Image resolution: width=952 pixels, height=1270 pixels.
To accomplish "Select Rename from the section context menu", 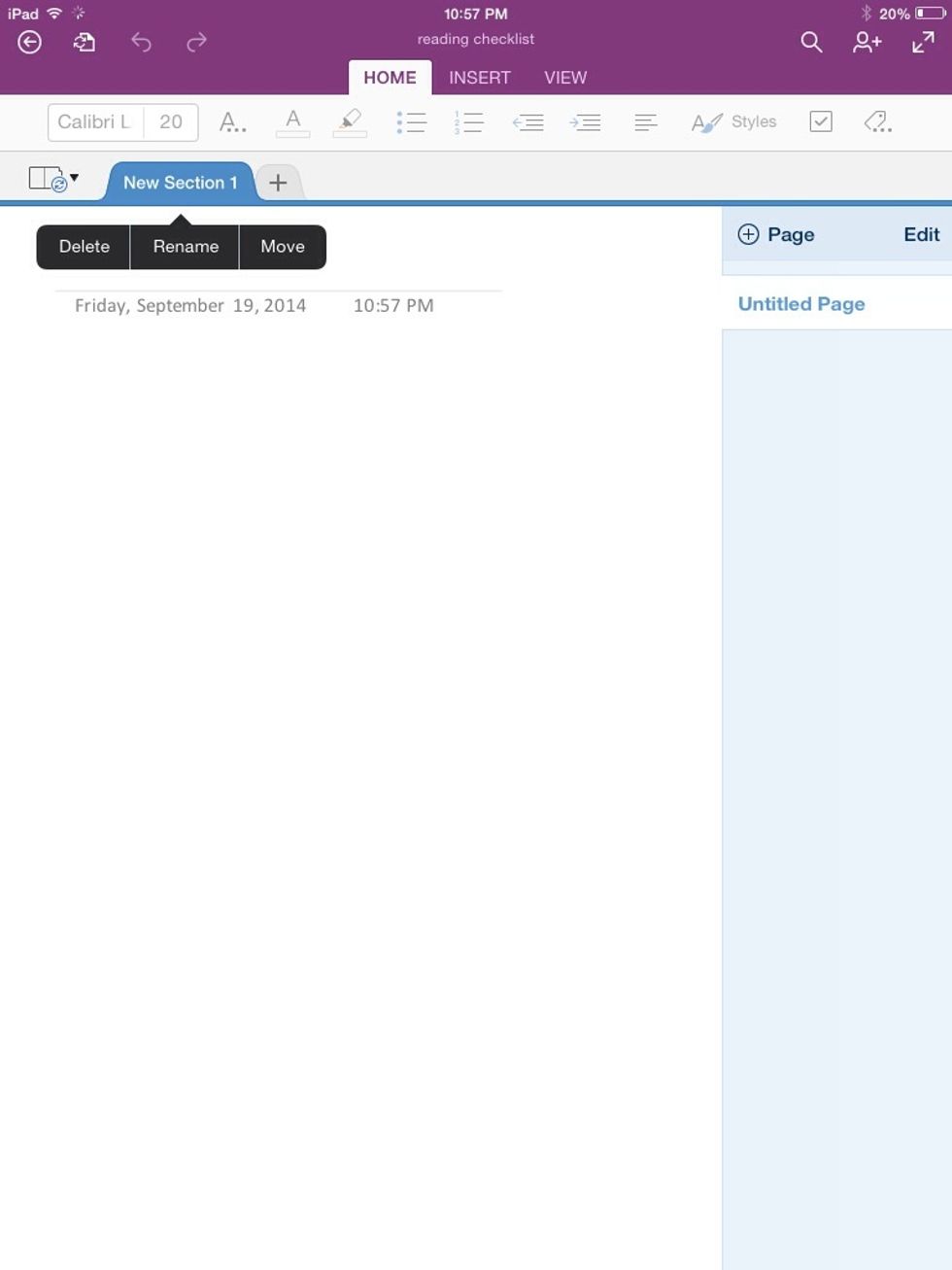I will point(185,246).
